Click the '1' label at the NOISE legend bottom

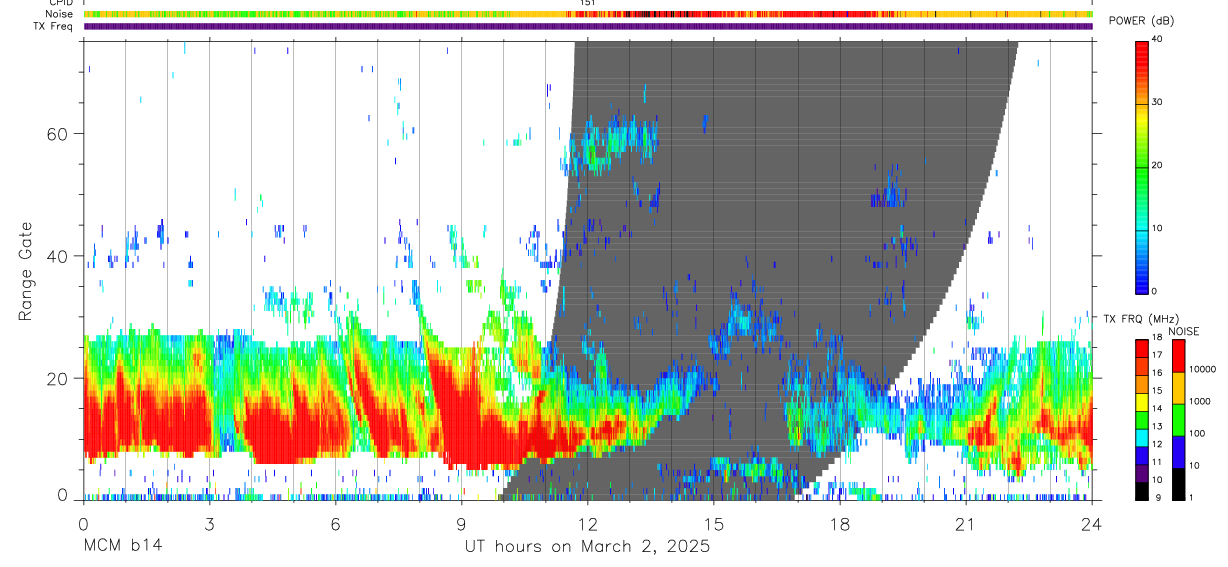coord(1189,497)
